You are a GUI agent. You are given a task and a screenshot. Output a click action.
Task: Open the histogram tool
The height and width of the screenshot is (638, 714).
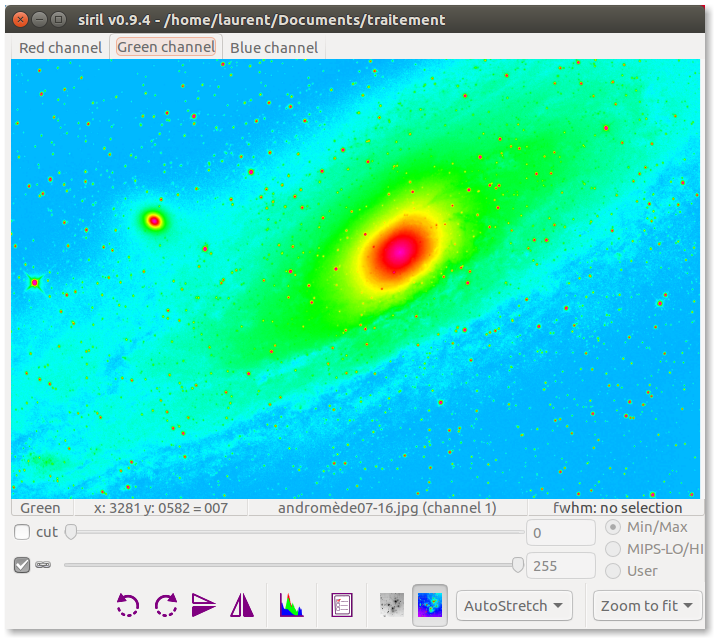pyautogui.click(x=291, y=605)
